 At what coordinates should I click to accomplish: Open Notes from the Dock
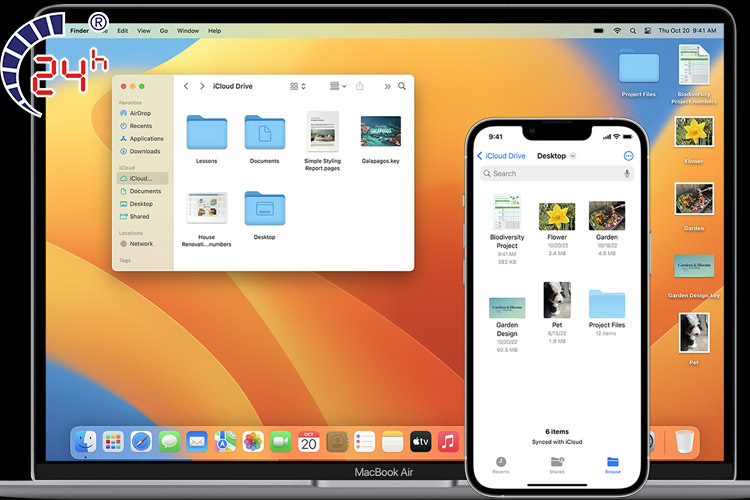point(392,441)
